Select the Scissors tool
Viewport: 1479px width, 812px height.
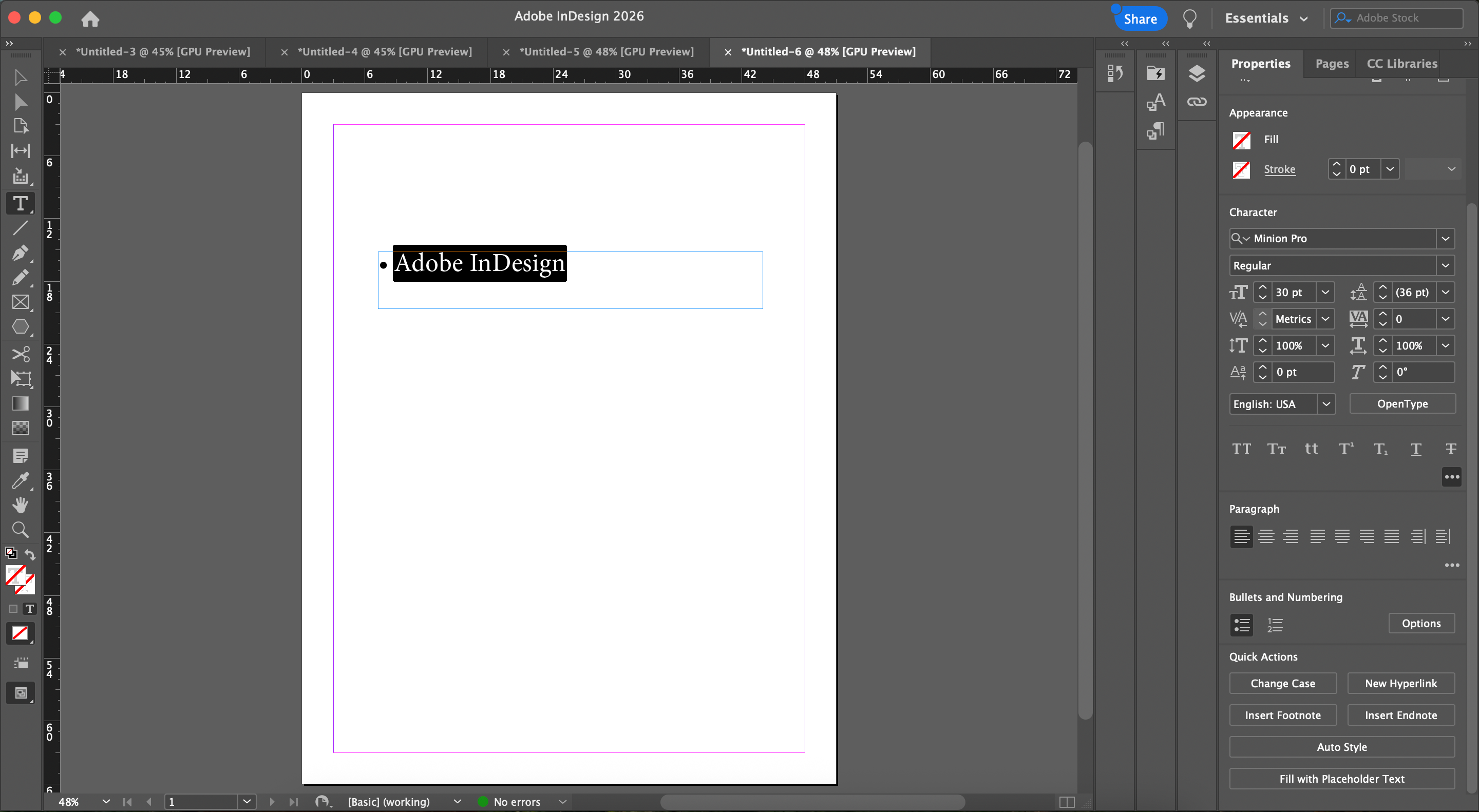pos(20,354)
